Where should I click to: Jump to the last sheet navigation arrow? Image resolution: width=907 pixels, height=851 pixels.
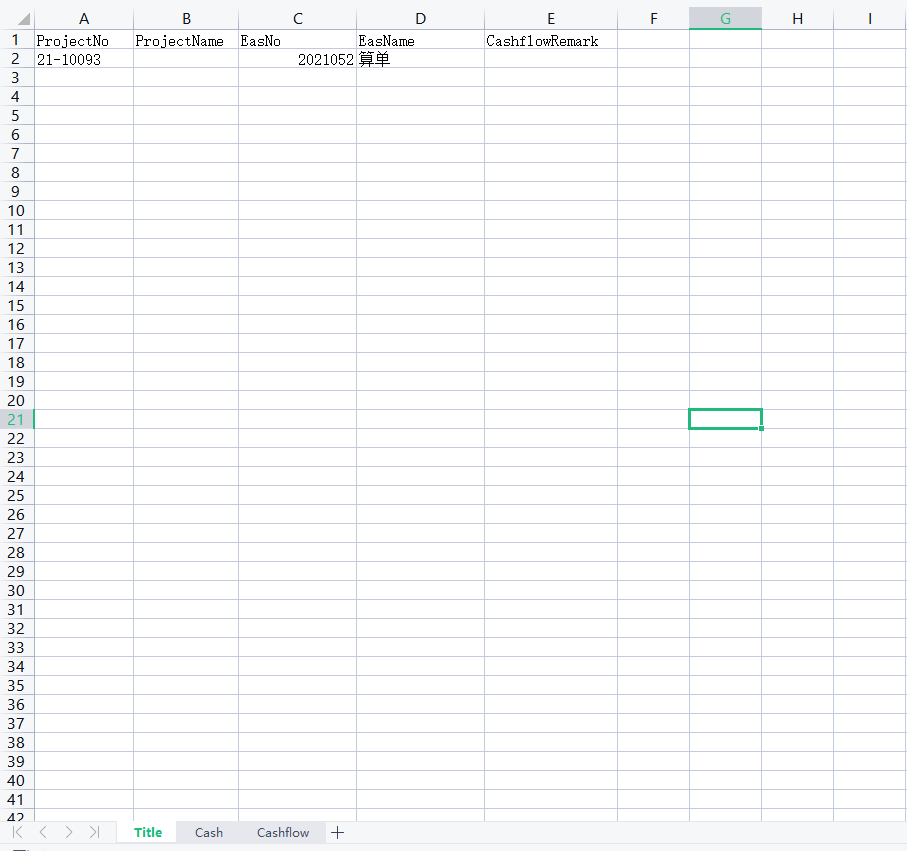pyautogui.click(x=93, y=832)
